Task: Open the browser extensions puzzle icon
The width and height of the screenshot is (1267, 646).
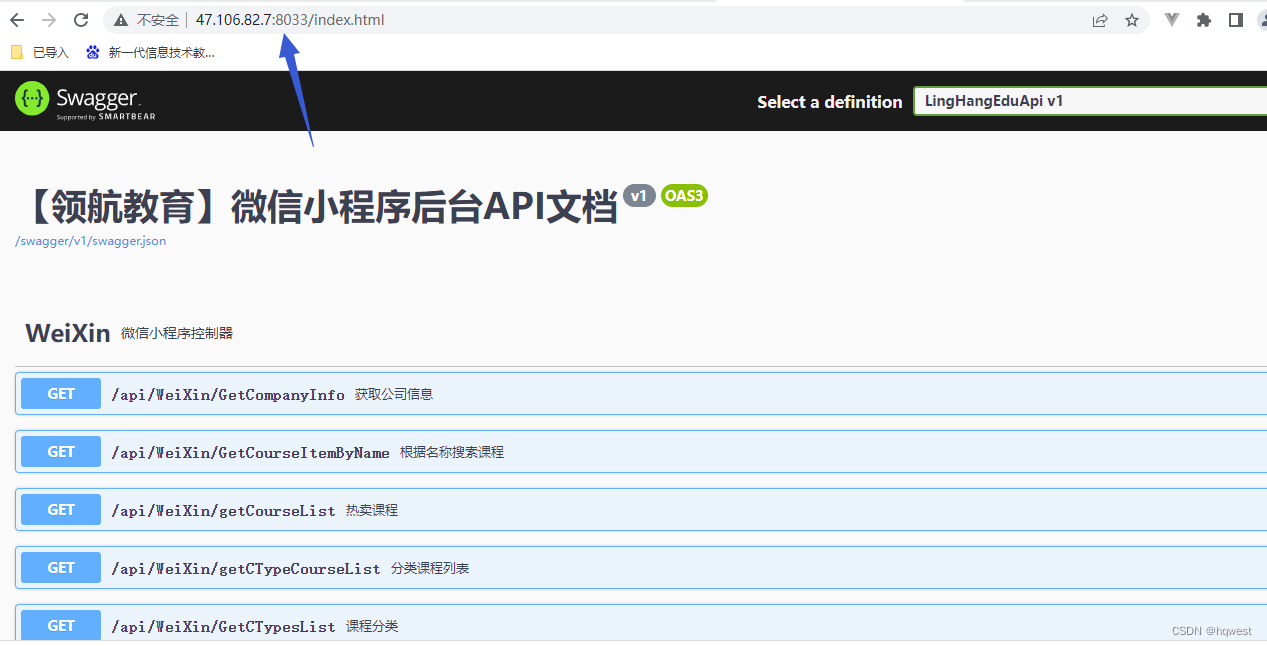Action: pos(1204,20)
